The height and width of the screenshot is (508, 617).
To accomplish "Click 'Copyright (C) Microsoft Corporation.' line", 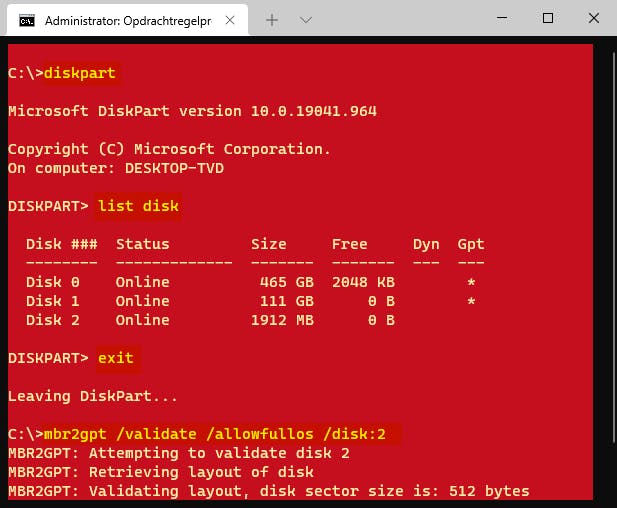I will (x=169, y=149).
